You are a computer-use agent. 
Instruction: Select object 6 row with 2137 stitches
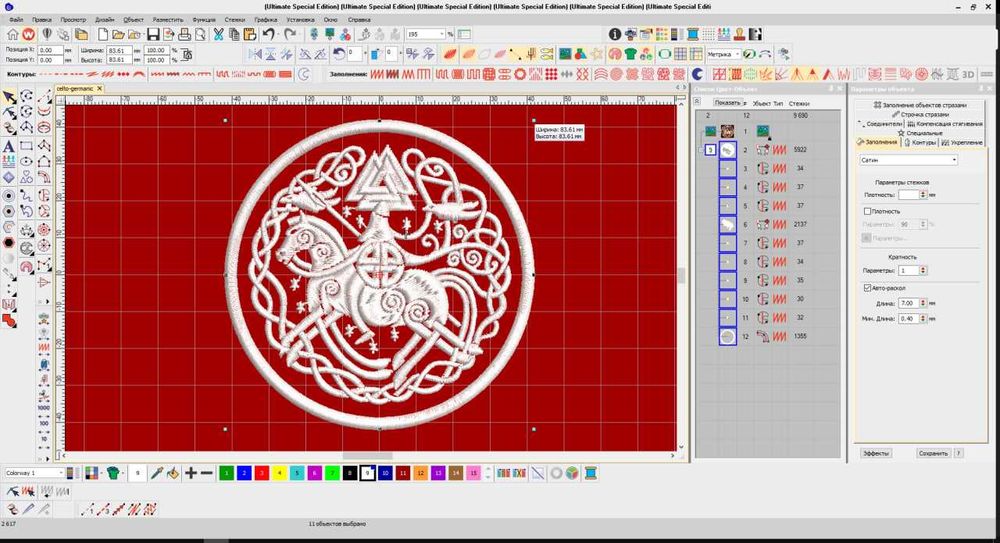[768, 225]
